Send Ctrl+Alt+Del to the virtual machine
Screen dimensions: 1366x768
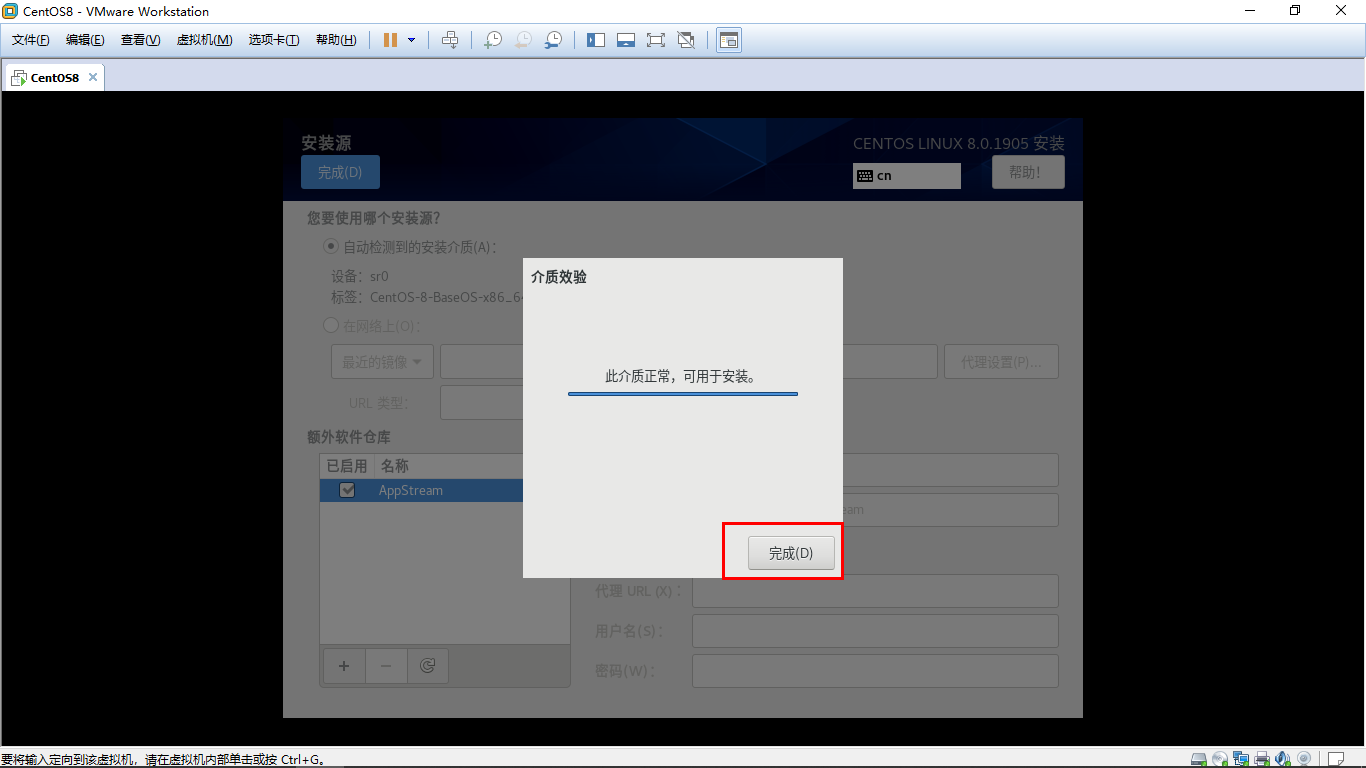click(x=450, y=40)
